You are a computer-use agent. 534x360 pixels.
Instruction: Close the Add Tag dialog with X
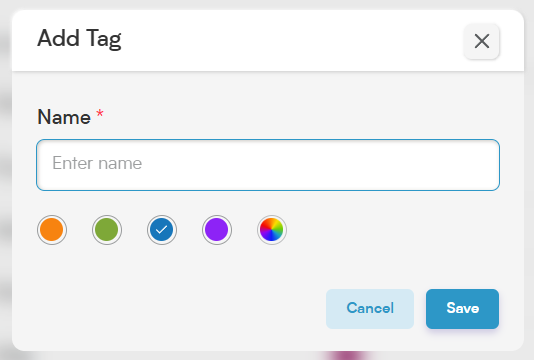(x=482, y=41)
